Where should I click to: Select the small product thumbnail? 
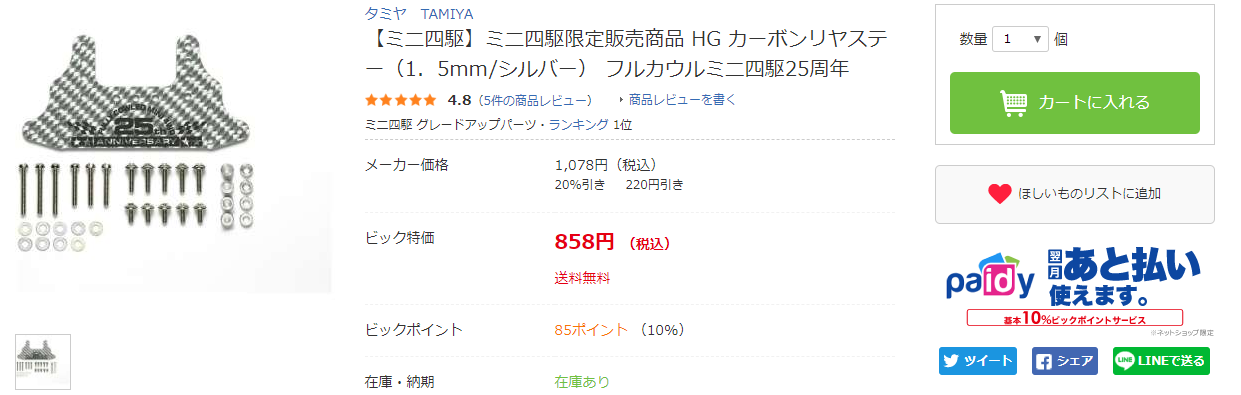point(43,362)
